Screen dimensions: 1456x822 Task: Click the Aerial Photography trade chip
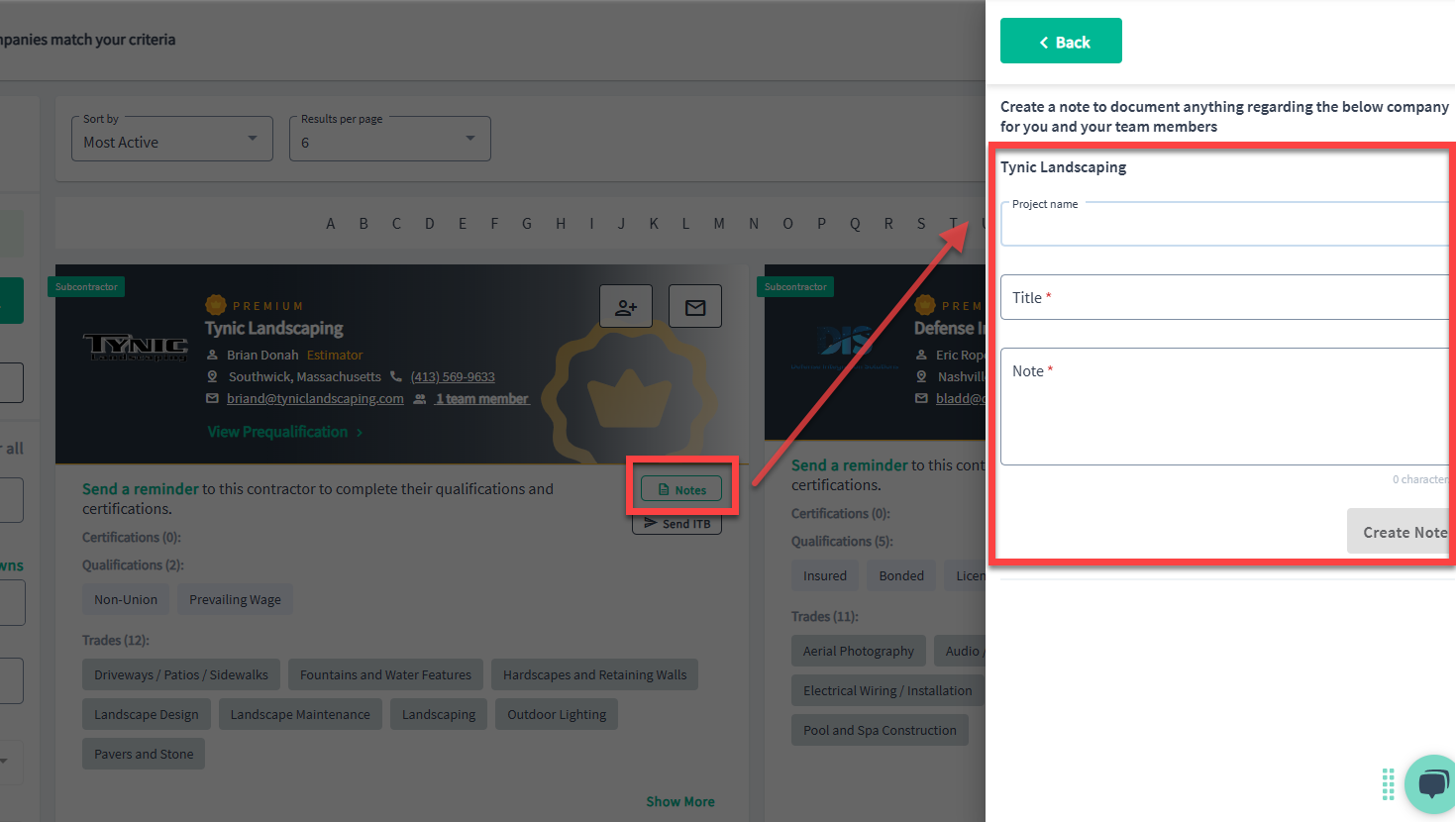tap(859, 651)
